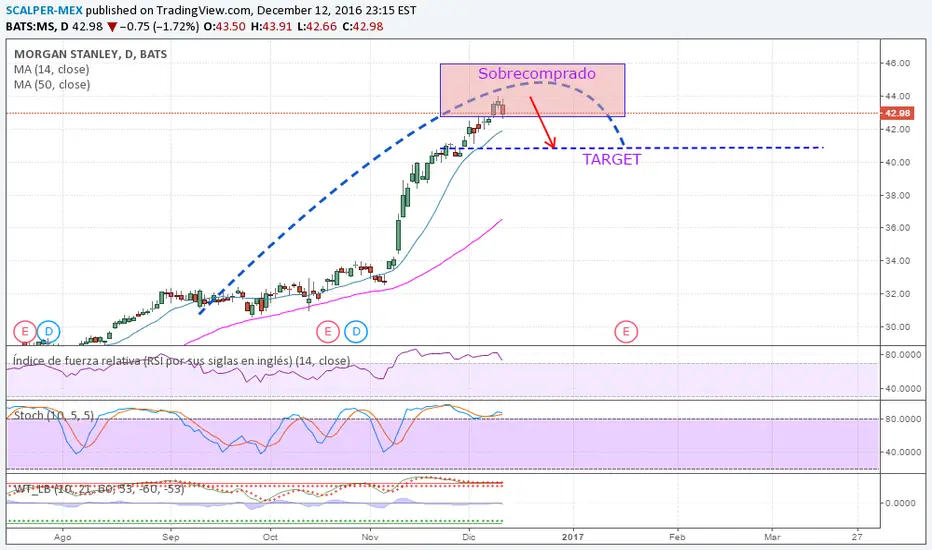The height and width of the screenshot is (550, 932).
Task: Click the 32.00 price axis label
Action: tap(898, 294)
